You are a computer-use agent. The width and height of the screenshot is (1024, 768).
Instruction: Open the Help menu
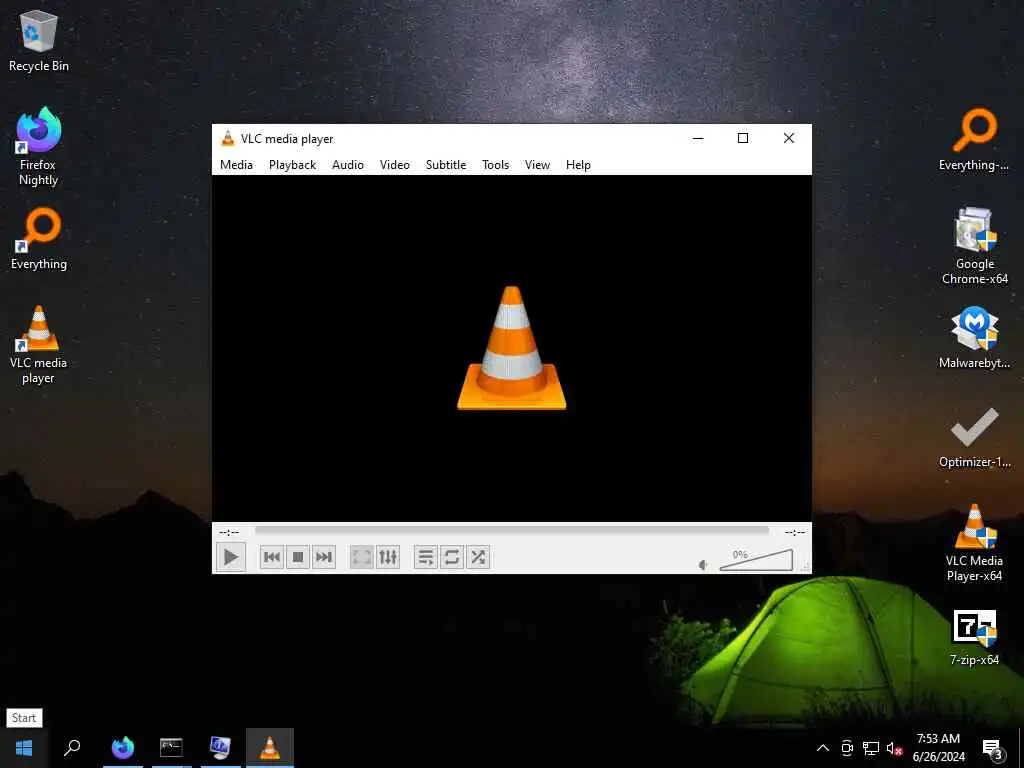(578, 165)
